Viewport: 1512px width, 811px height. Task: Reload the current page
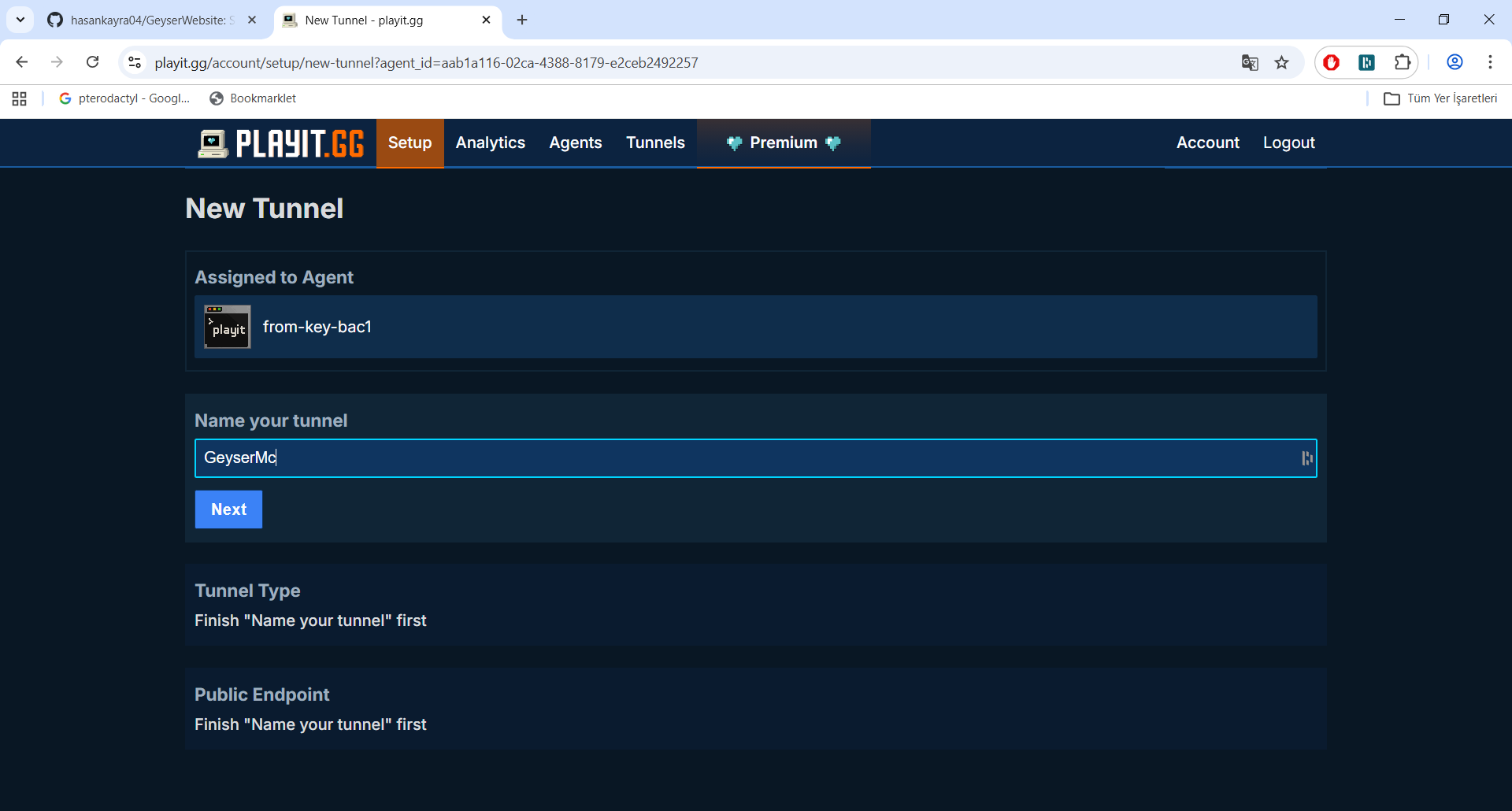coord(93,62)
